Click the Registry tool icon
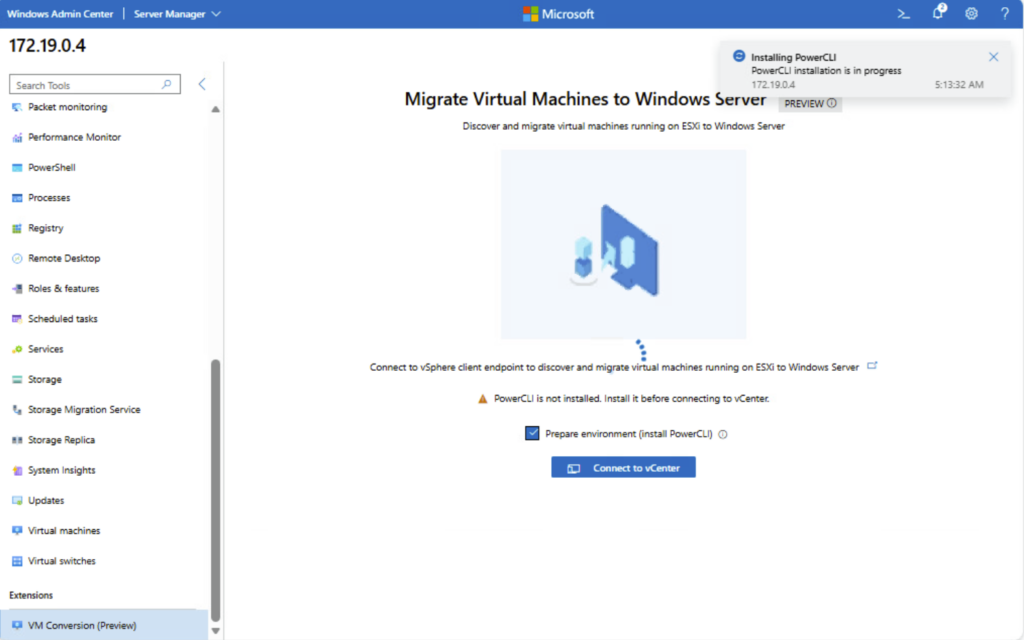This screenshot has height=640, width=1024. [17, 228]
